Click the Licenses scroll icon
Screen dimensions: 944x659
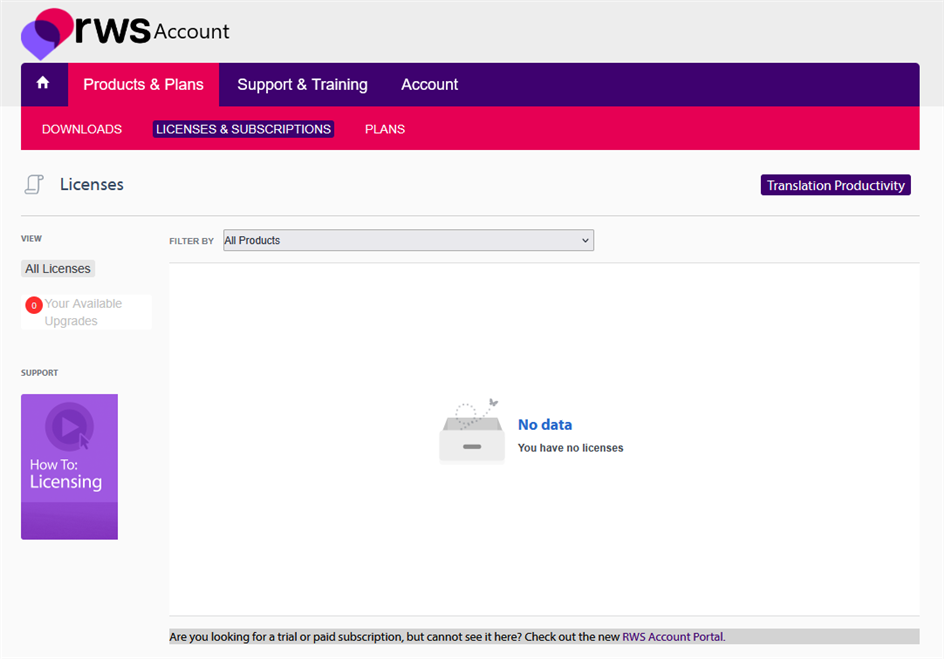click(x=34, y=184)
